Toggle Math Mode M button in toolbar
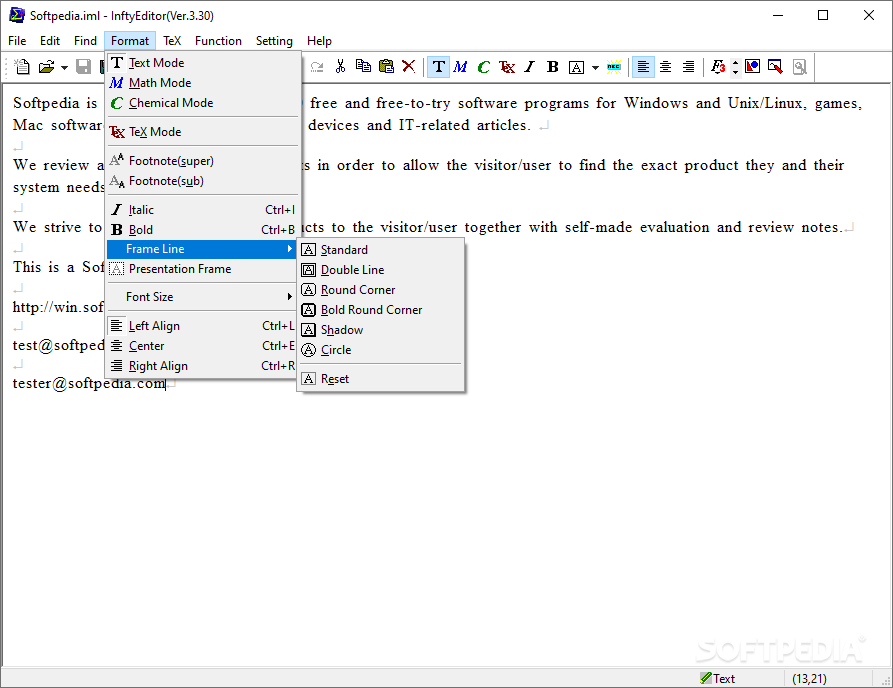Viewport: 893px width, 688px height. point(461,67)
